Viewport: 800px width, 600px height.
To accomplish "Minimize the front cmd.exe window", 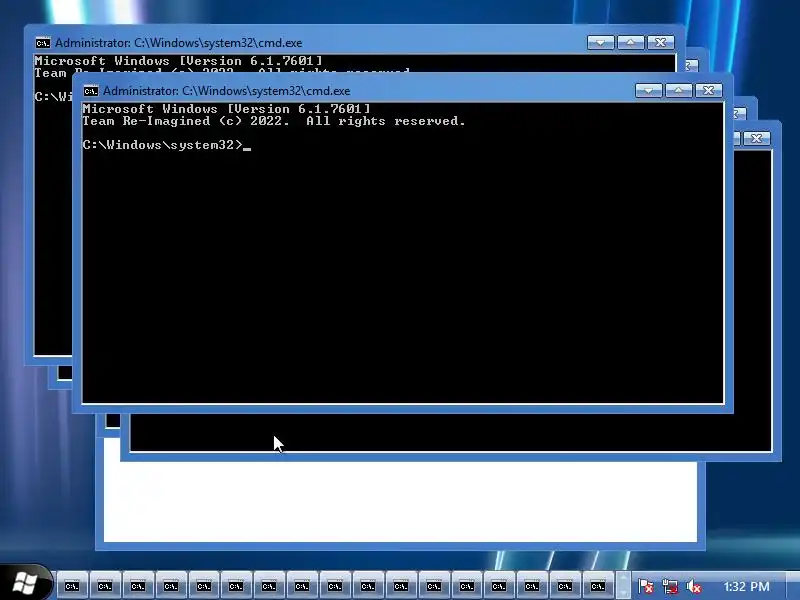I will click(x=648, y=91).
